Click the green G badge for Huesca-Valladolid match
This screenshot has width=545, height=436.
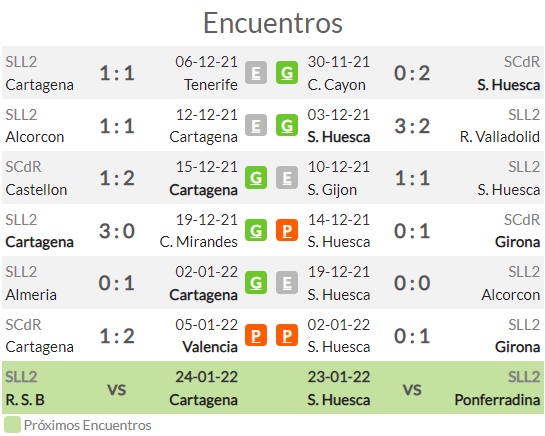287,125
